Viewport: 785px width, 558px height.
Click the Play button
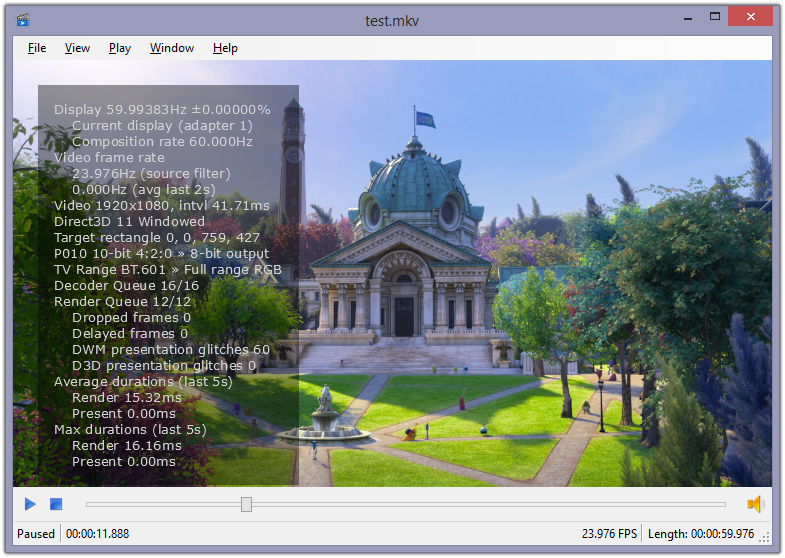click(30, 504)
